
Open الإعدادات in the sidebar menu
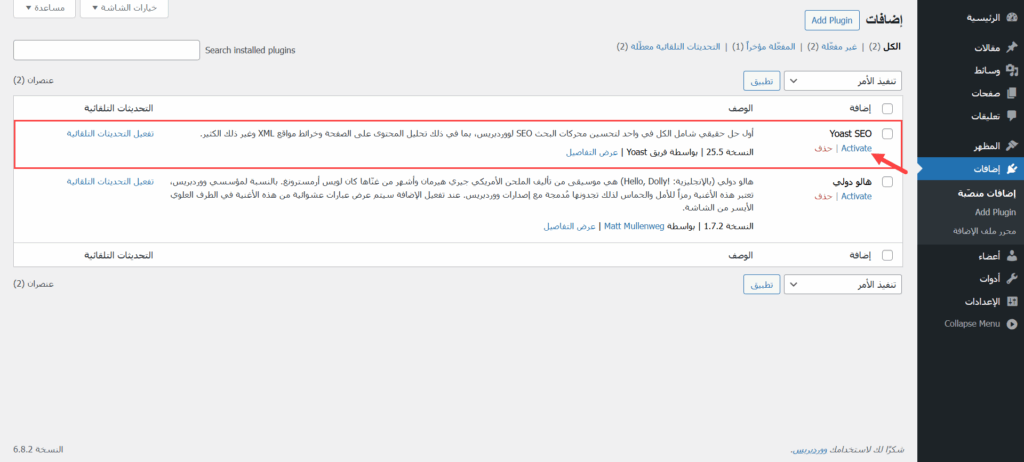[983, 301]
